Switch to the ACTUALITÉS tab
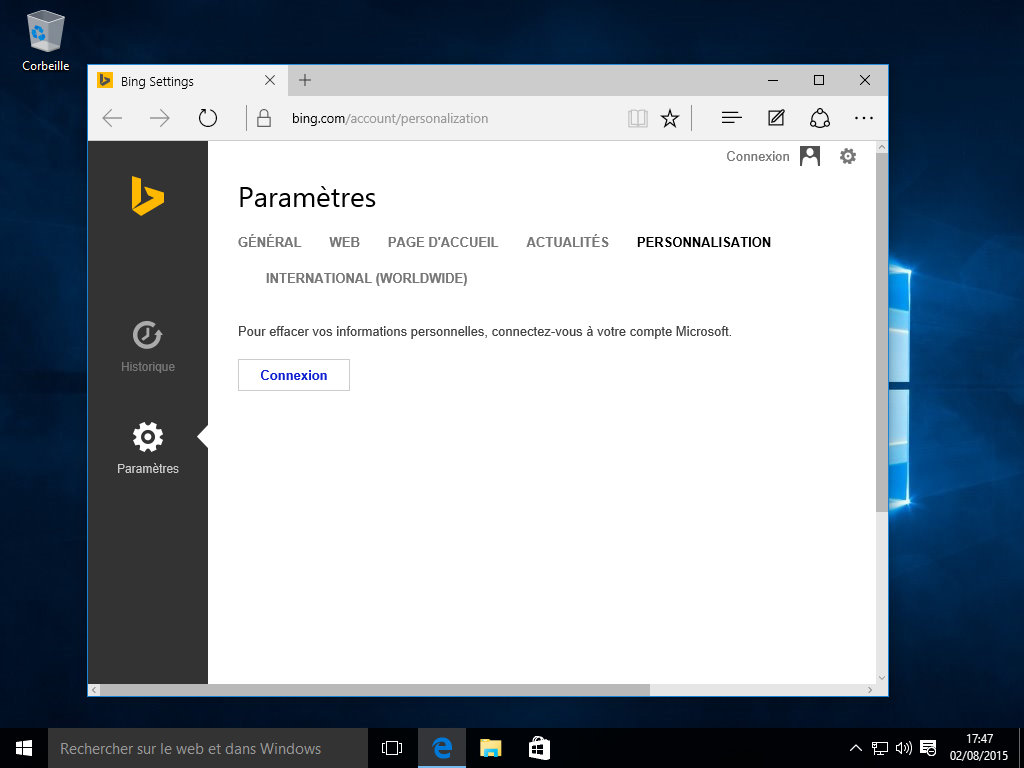The width and height of the screenshot is (1024, 768). pos(567,242)
